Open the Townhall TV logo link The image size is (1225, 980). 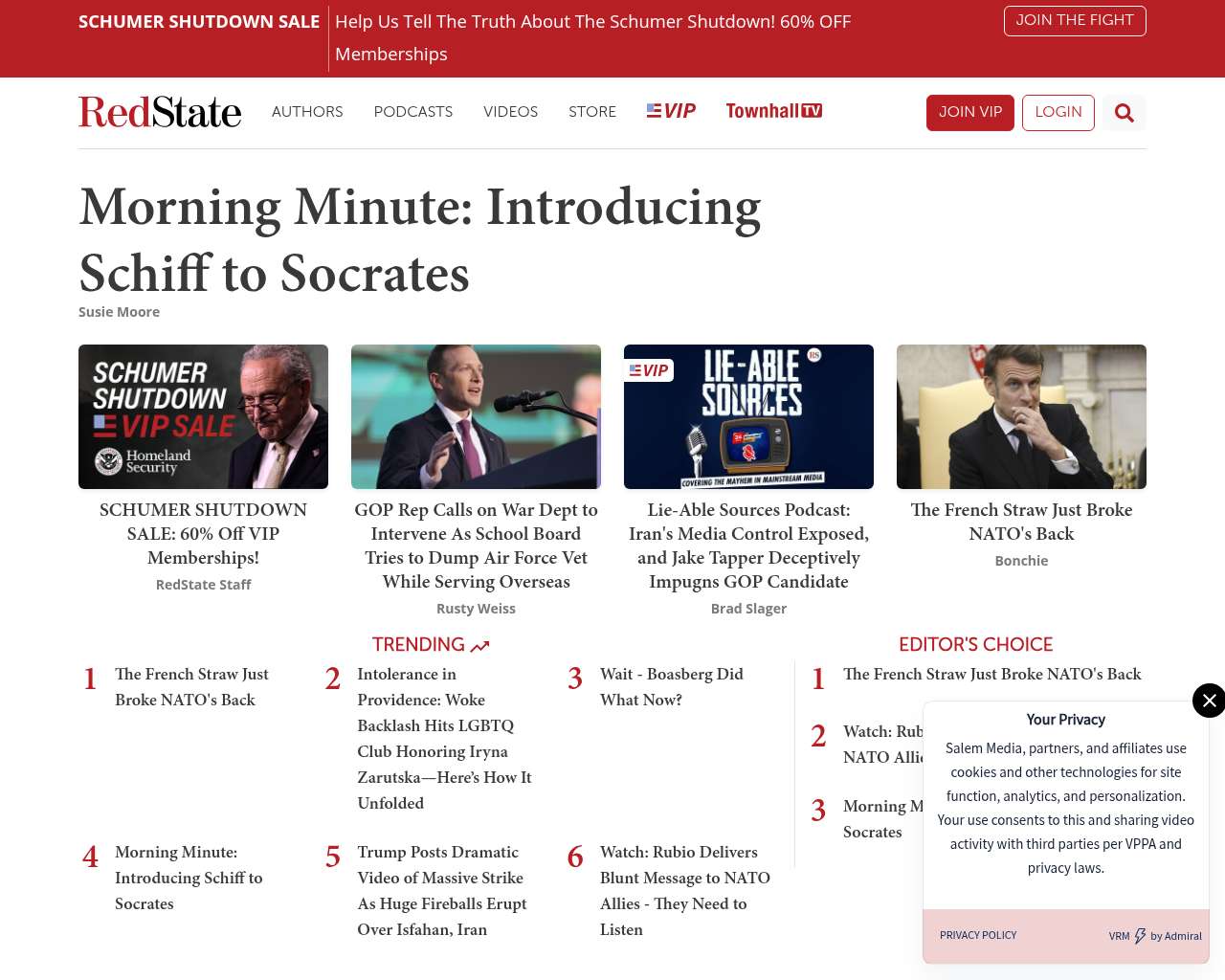point(774,111)
